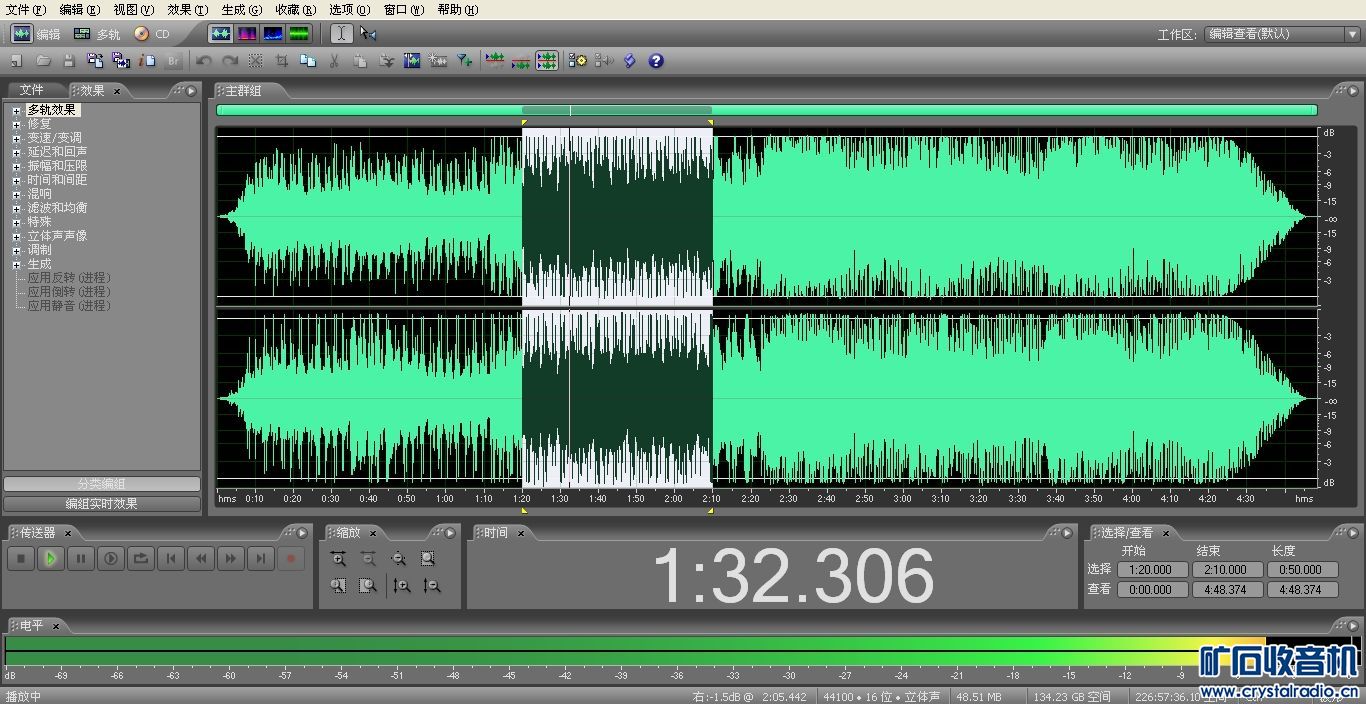Click the selection start field 1:20.000
Image resolution: width=1366 pixels, height=704 pixels.
click(1151, 570)
